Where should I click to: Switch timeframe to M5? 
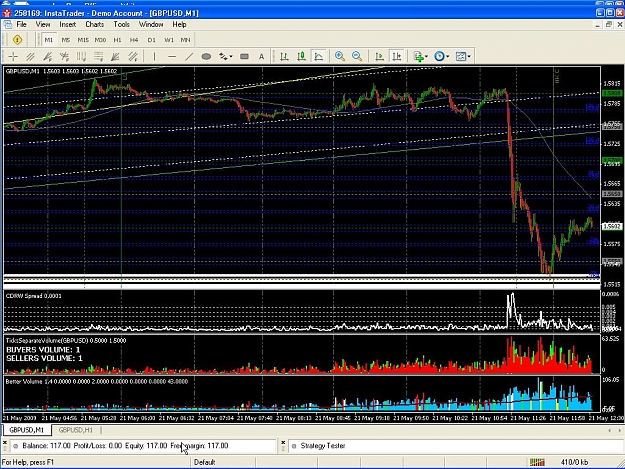click(x=66, y=40)
